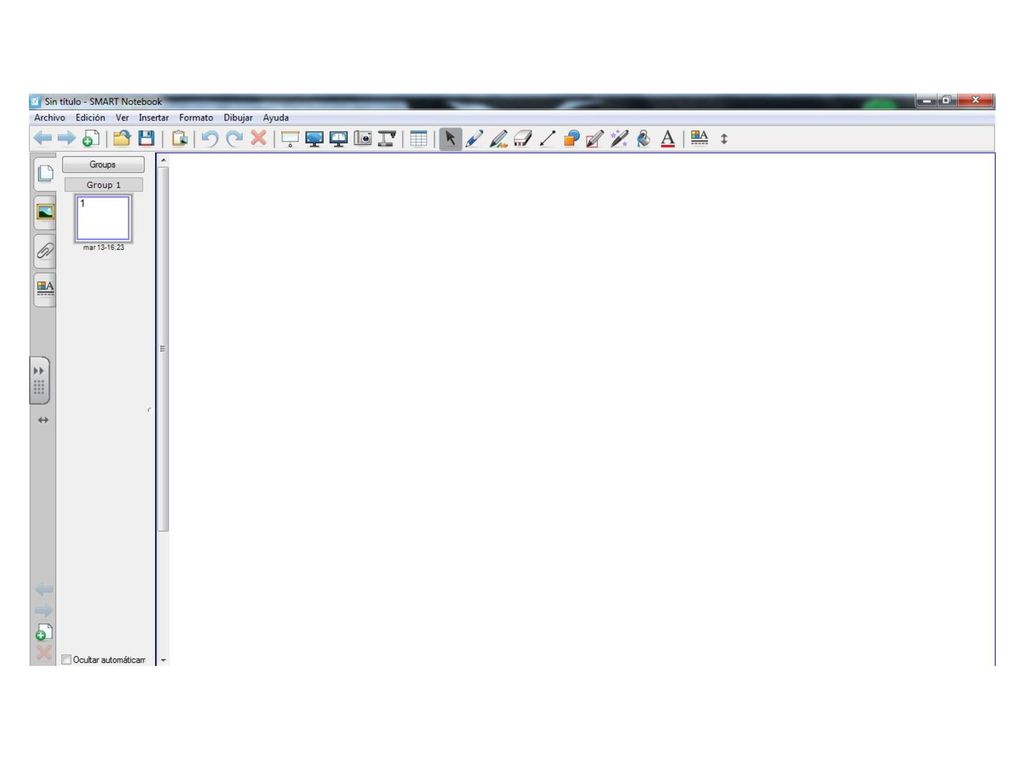Delete selection with the red X toolbar icon
The width and height of the screenshot is (1024, 768).
259,138
